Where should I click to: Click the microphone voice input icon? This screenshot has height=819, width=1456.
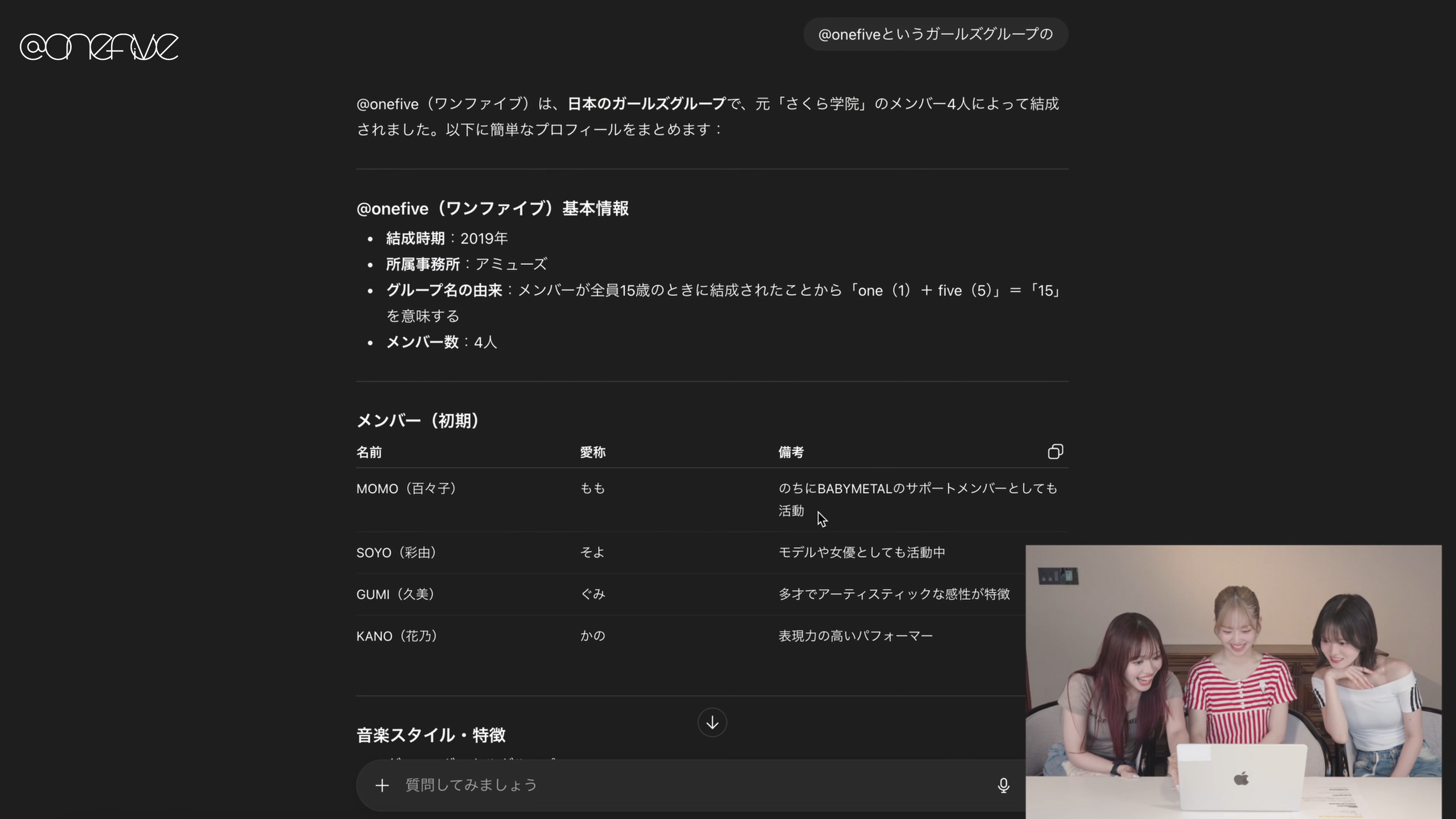tap(1003, 785)
